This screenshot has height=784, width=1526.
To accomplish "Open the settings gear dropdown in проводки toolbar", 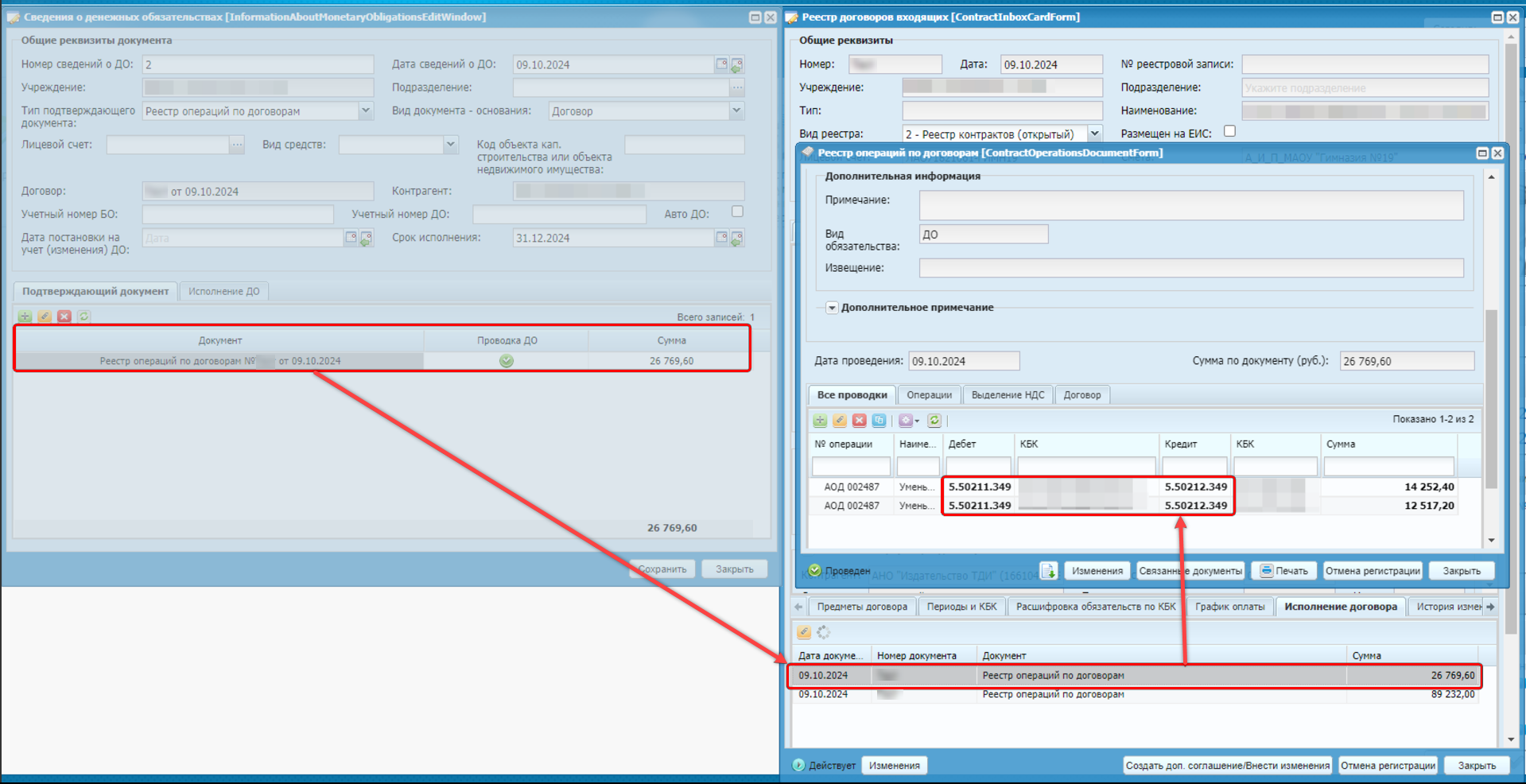I will 908,421.
